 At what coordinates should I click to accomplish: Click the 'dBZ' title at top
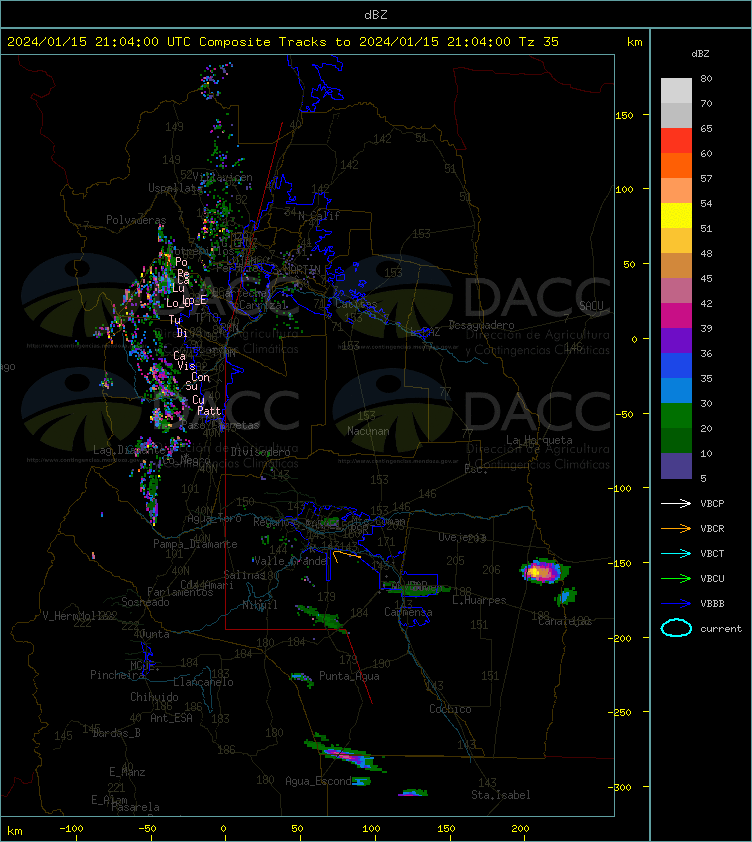pos(375,15)
